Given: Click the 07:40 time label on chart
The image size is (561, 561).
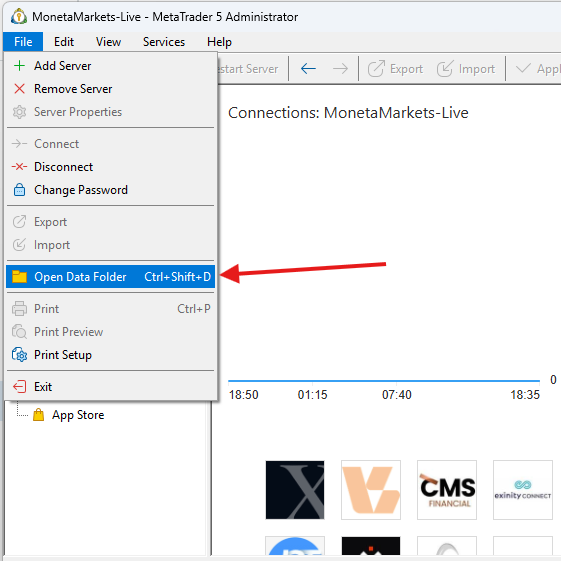Looking at the screenshot, I should tap(397, 395).
